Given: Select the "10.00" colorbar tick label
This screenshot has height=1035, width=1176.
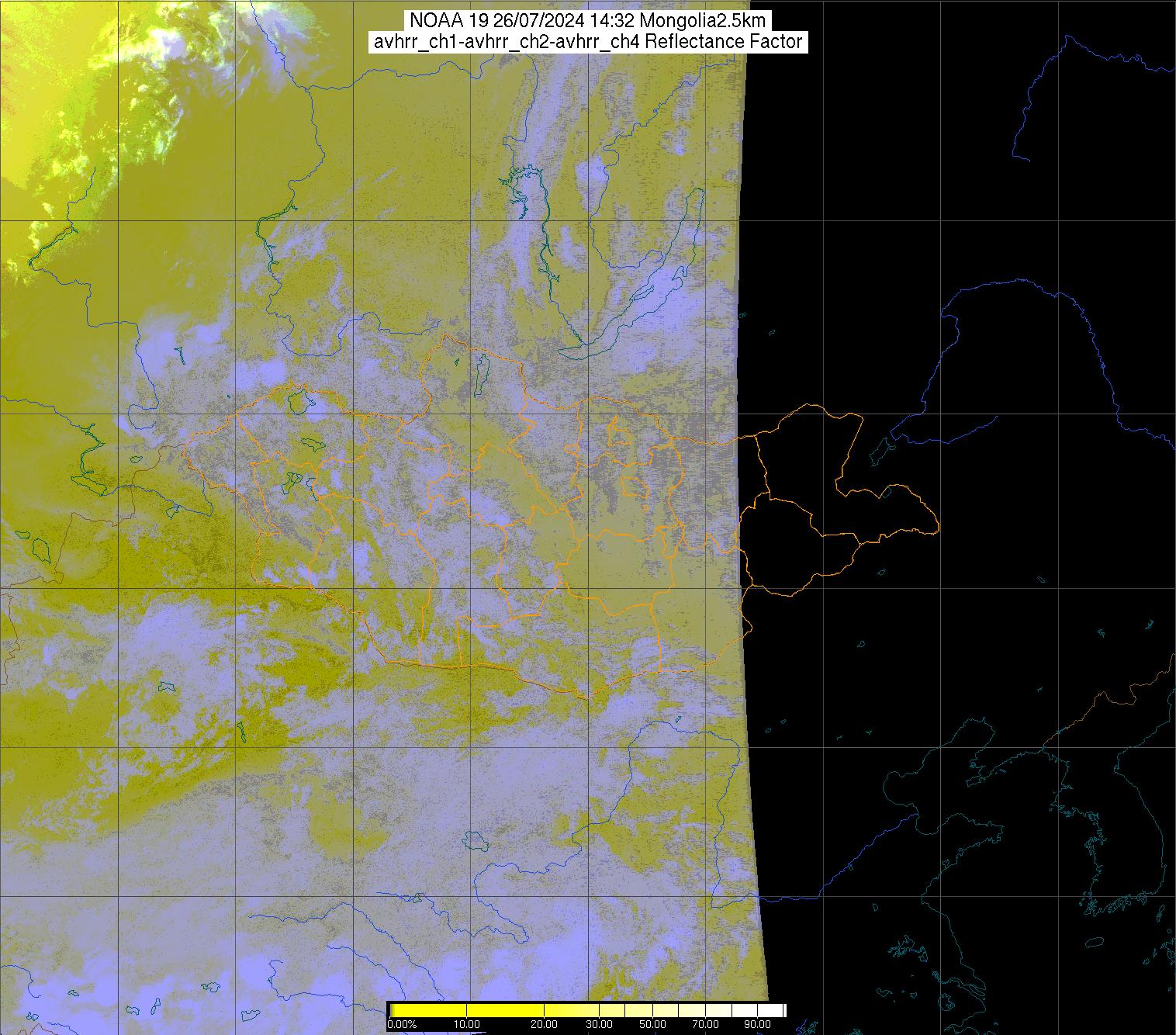Looking at the screenshot, I should tap(466, 1025).
